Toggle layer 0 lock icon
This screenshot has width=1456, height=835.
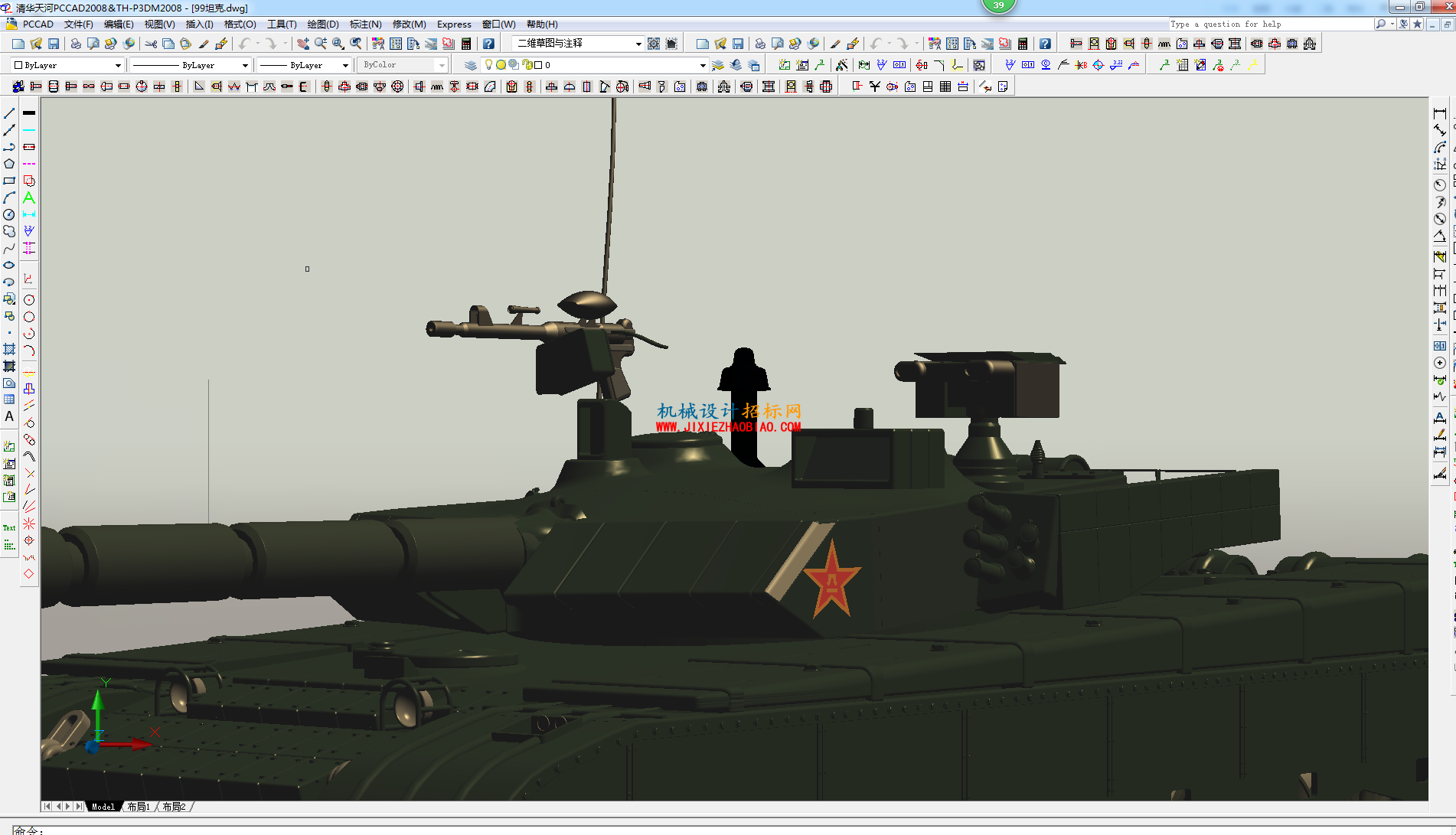tap(527, 65)
